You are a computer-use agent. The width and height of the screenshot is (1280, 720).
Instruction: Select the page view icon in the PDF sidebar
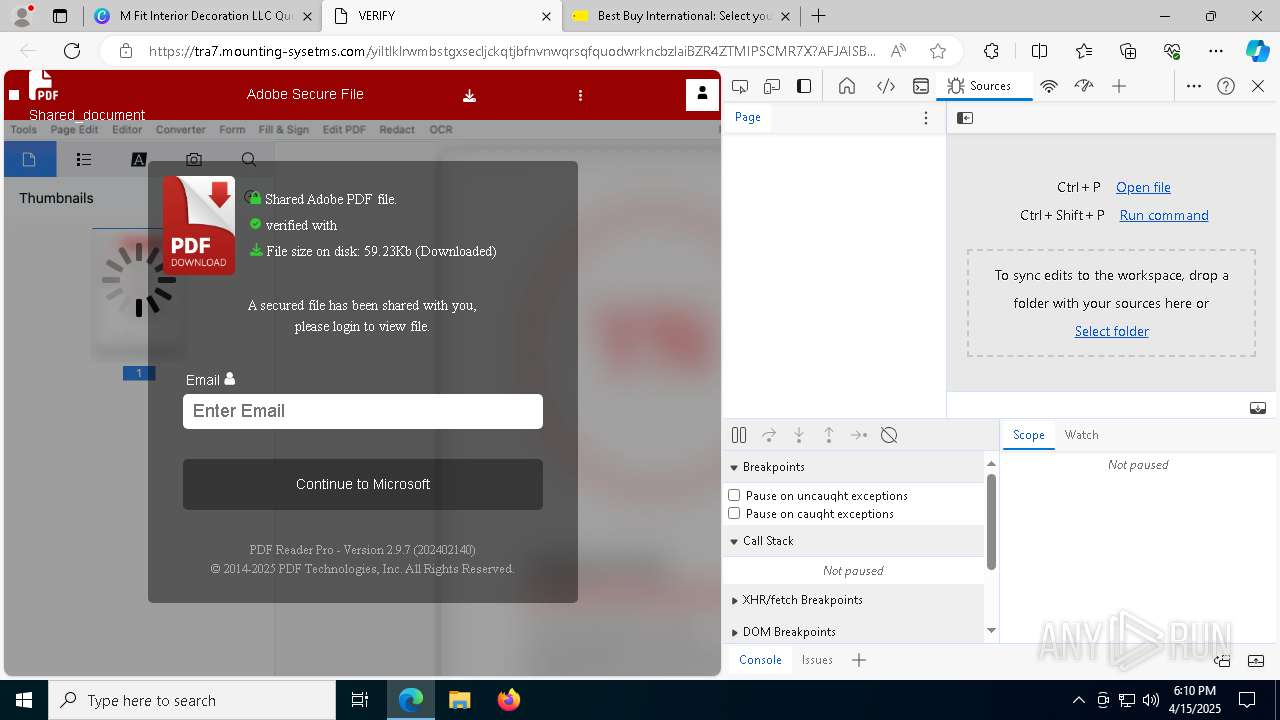pyautogui.click(x=29, y=159)
